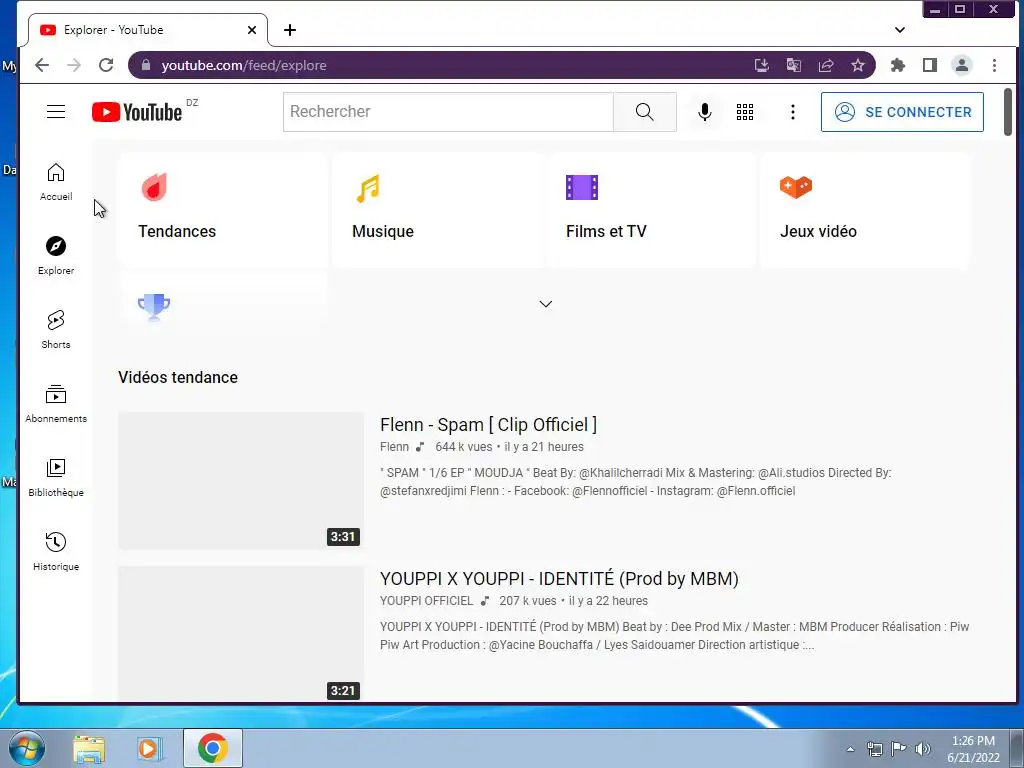Open the Musique category card
Image resolution: width=1024 pixels, height=768 pixels.
click(x=437, y=210)
